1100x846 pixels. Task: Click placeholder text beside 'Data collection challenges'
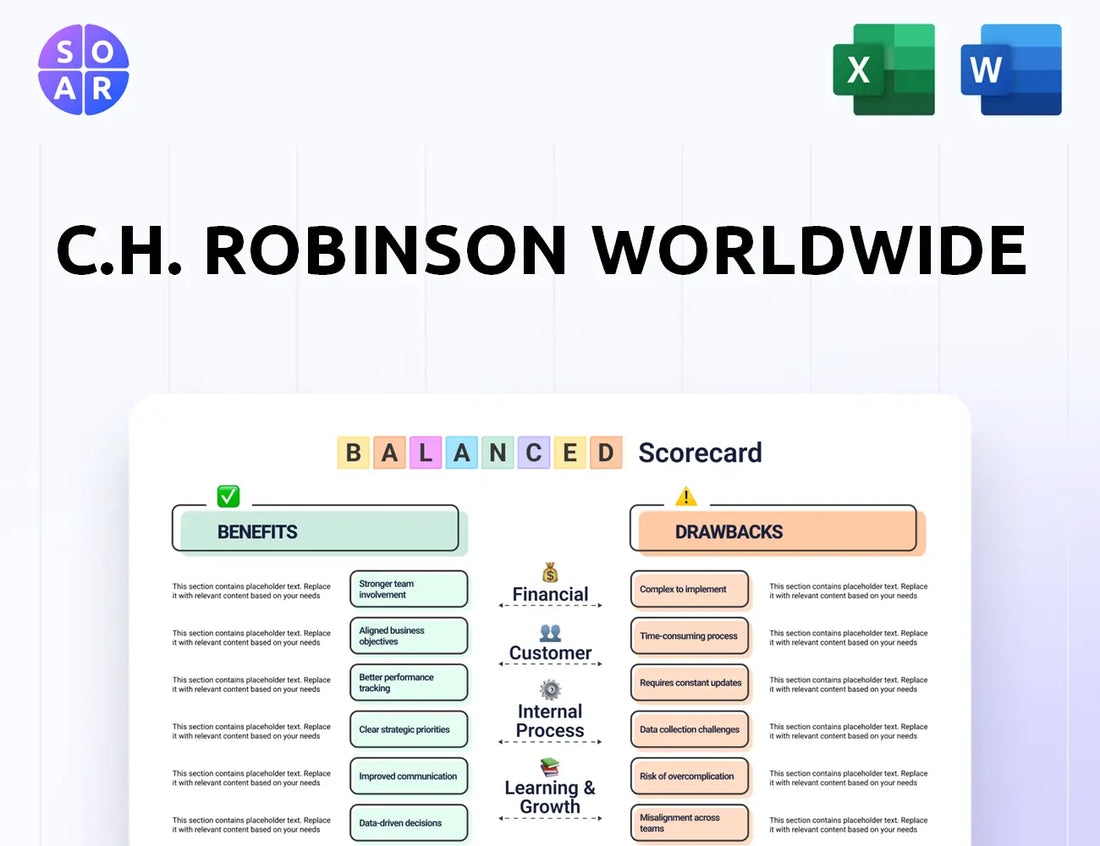(x=848, y=731)
